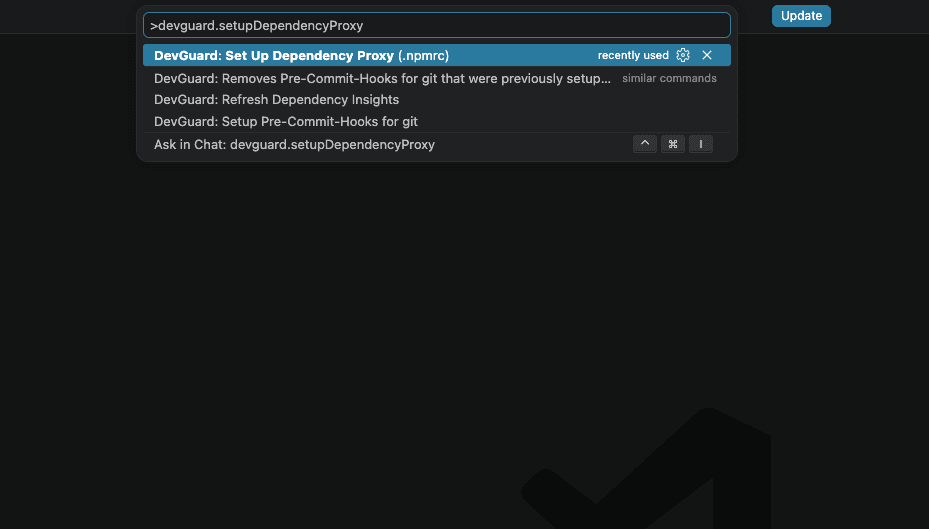Run DevGuard: Set Up Dependency Proxy (.npmrc)
The width and height of the screenshot is (929, 529).
point(437,55)
